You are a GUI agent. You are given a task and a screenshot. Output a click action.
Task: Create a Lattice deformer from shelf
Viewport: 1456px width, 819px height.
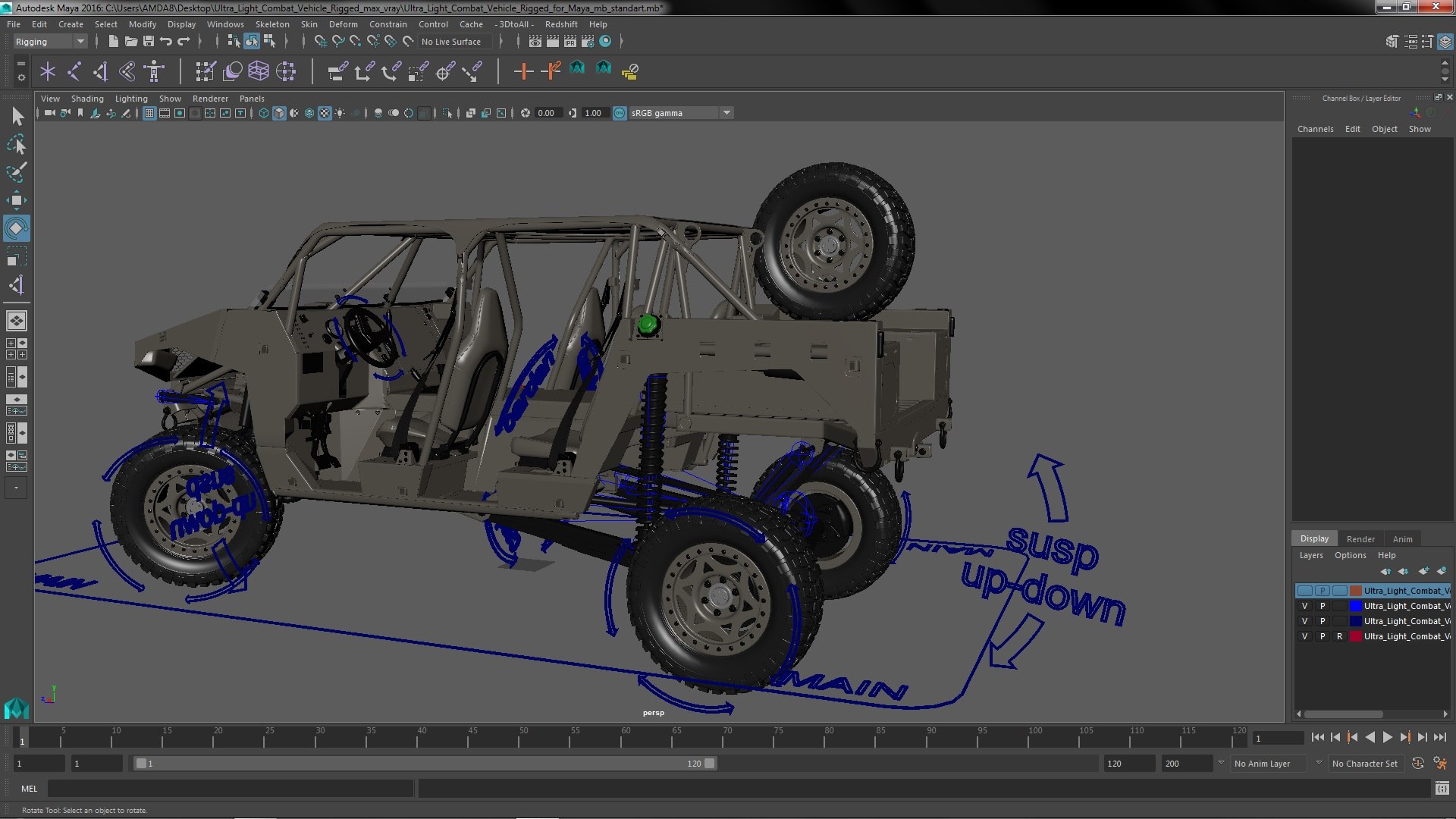click(x=259, y=71)
